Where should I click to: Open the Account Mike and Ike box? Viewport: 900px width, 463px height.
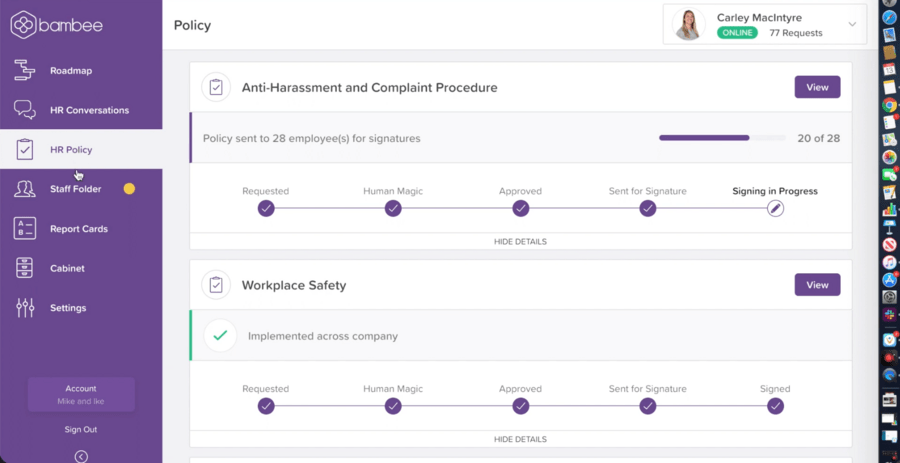point(81,394)
